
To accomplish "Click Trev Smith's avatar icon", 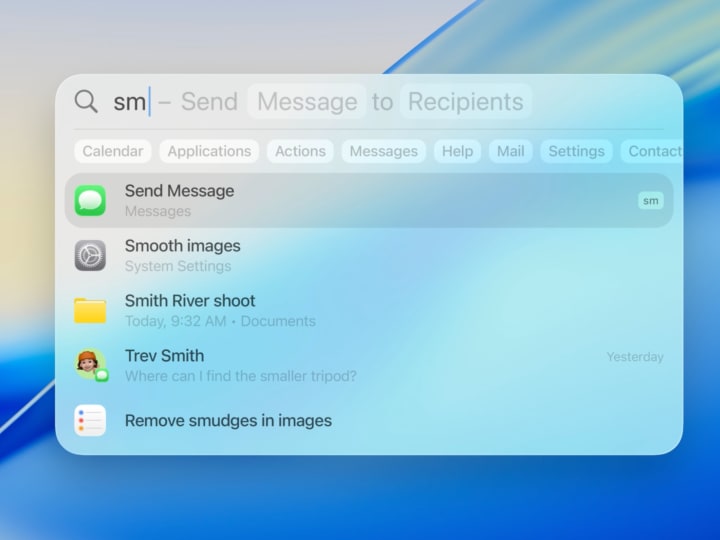I will (91, 365).
